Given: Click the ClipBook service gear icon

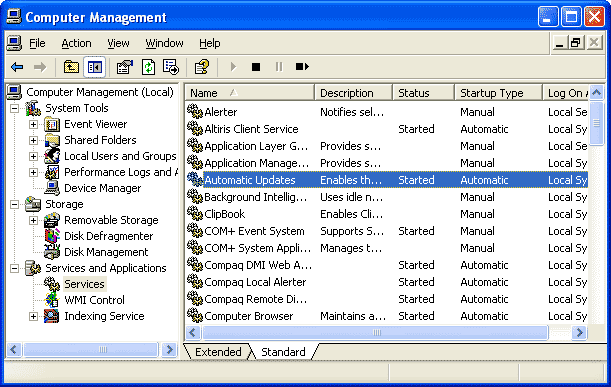Looking at the screenshot, I should [x=195, y=214].
